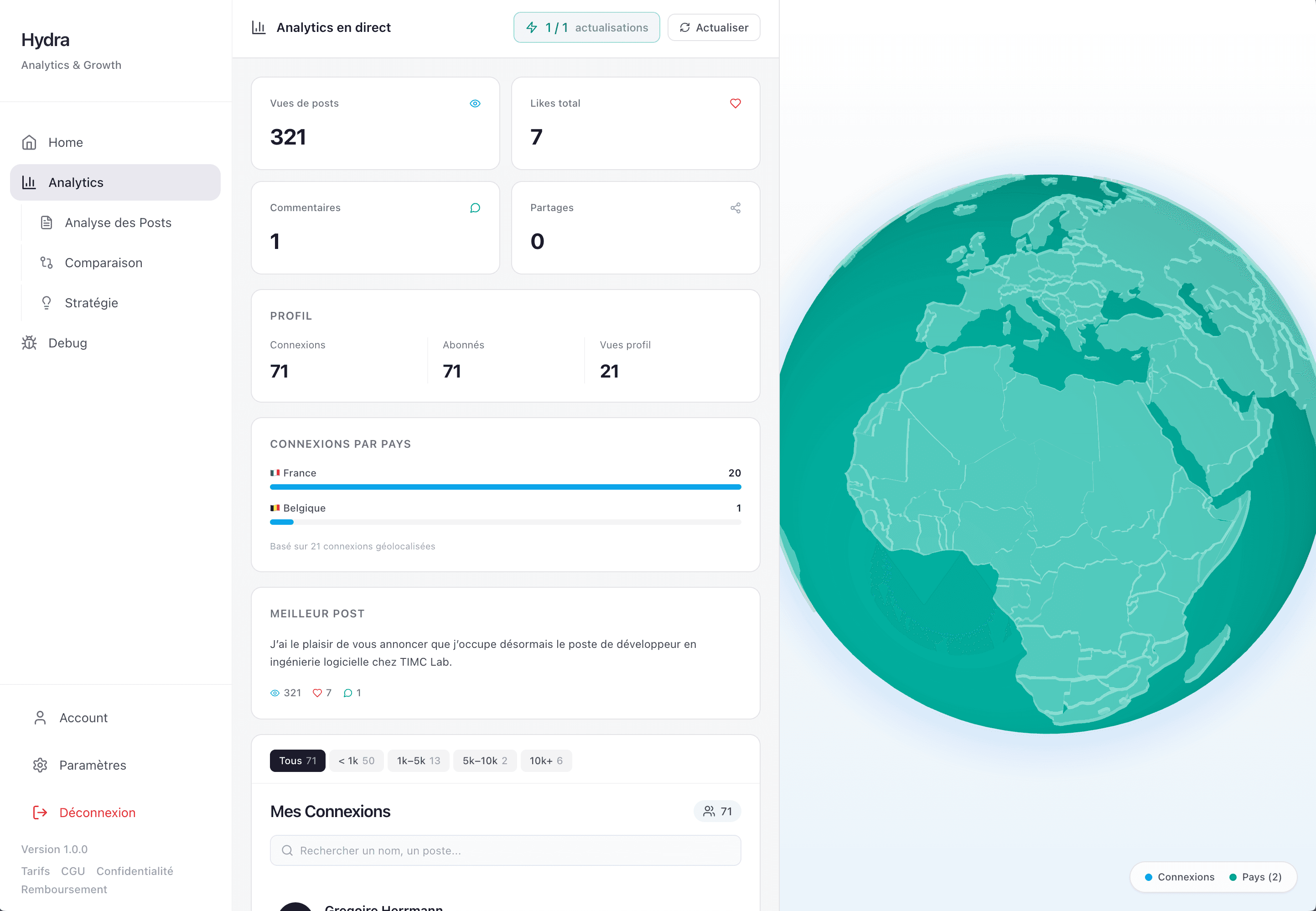Image resolution: width=1316 pixels, height=911 pixels.
Task: Click the Mes Connexions 71 count badge
Action: point(717,811)
